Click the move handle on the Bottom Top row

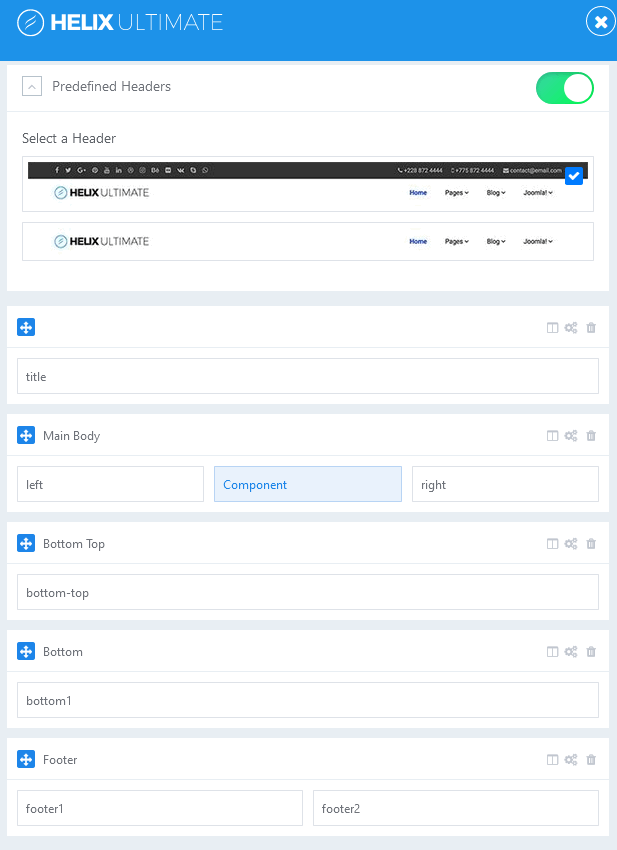tap(26, 543)
